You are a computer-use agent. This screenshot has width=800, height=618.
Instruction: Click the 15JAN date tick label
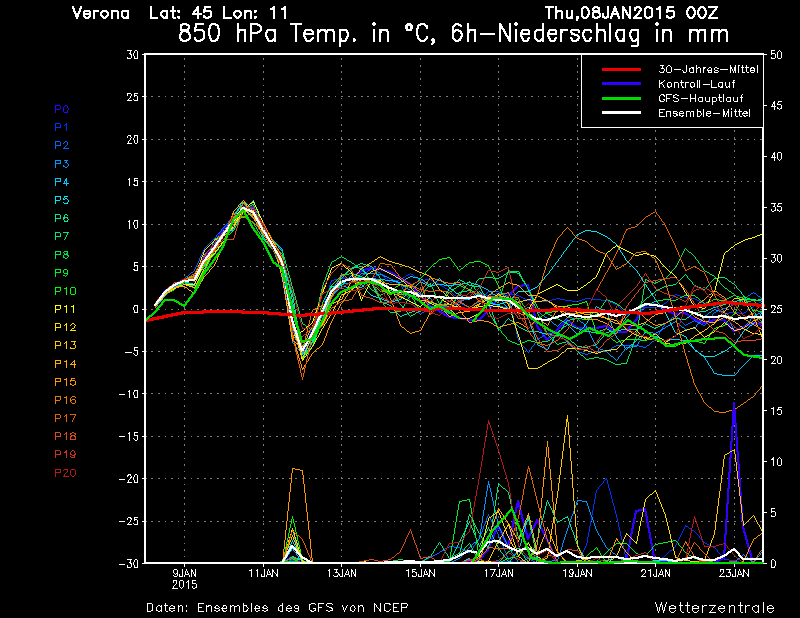pyautogui.click(x=420, y=573)
